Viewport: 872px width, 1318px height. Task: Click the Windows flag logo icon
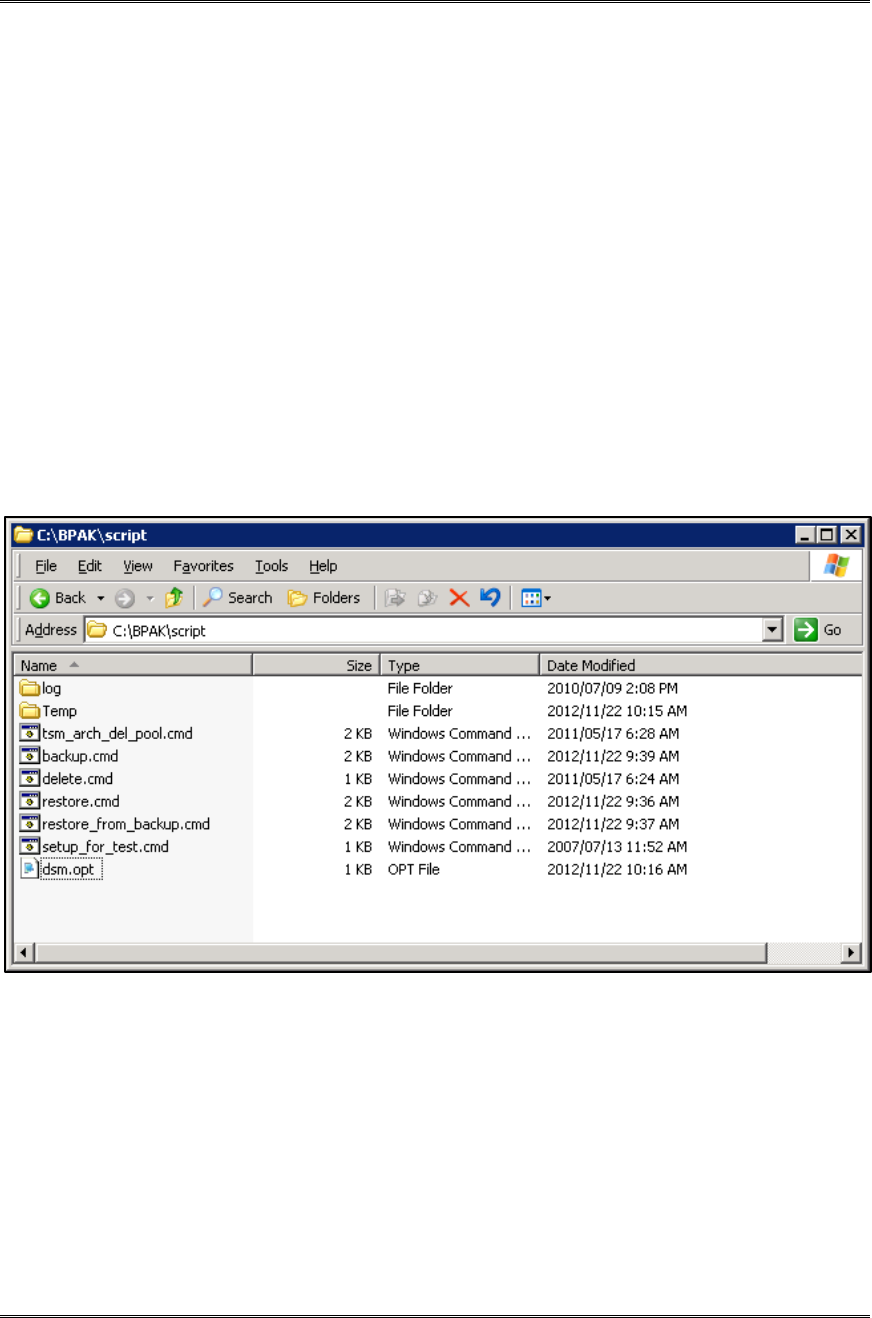(835, 566)
